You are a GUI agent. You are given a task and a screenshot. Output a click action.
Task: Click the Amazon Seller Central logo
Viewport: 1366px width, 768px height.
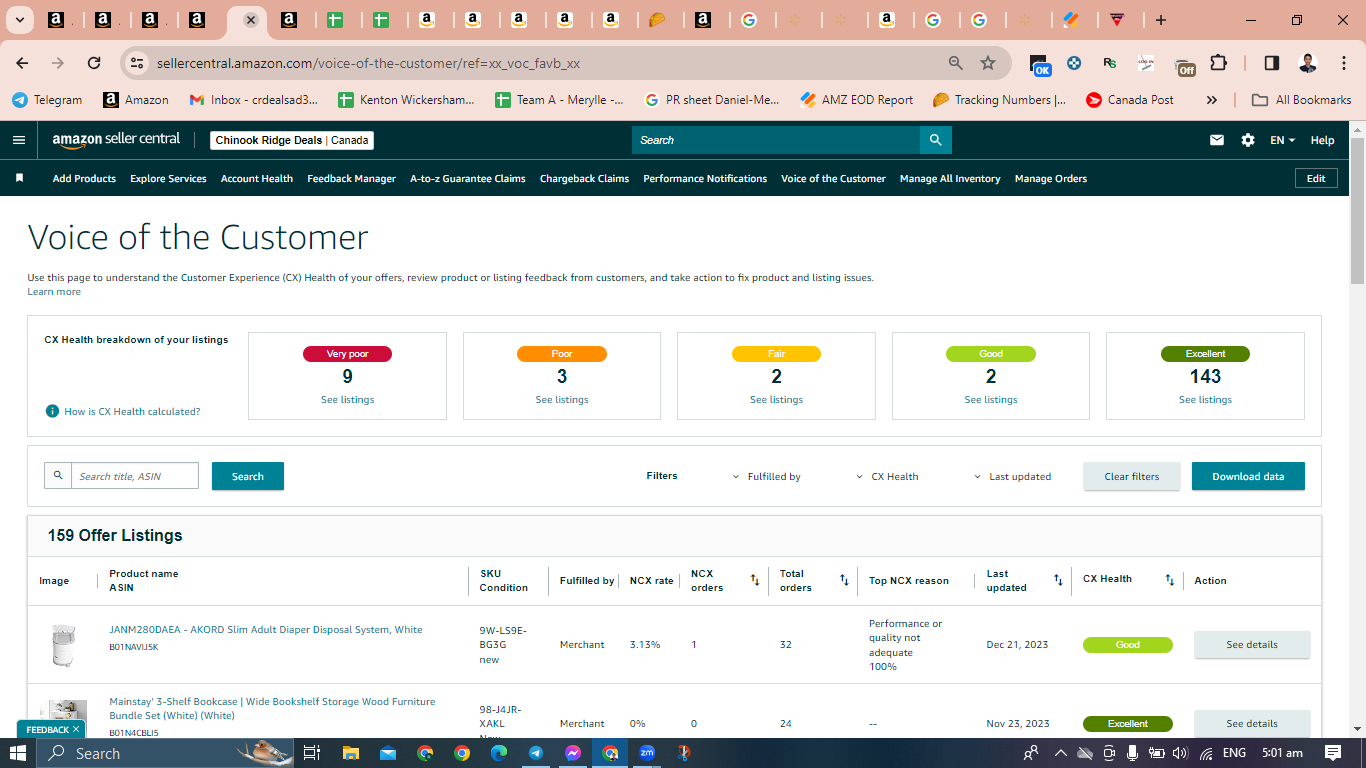click(116, 140)
